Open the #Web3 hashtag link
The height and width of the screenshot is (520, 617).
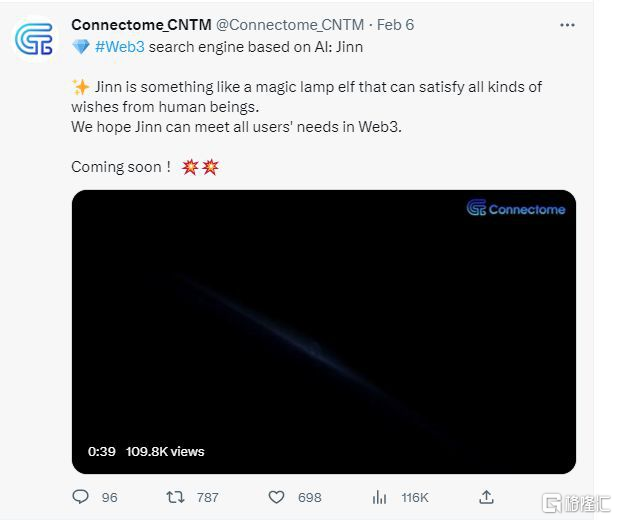click(120, 47)
